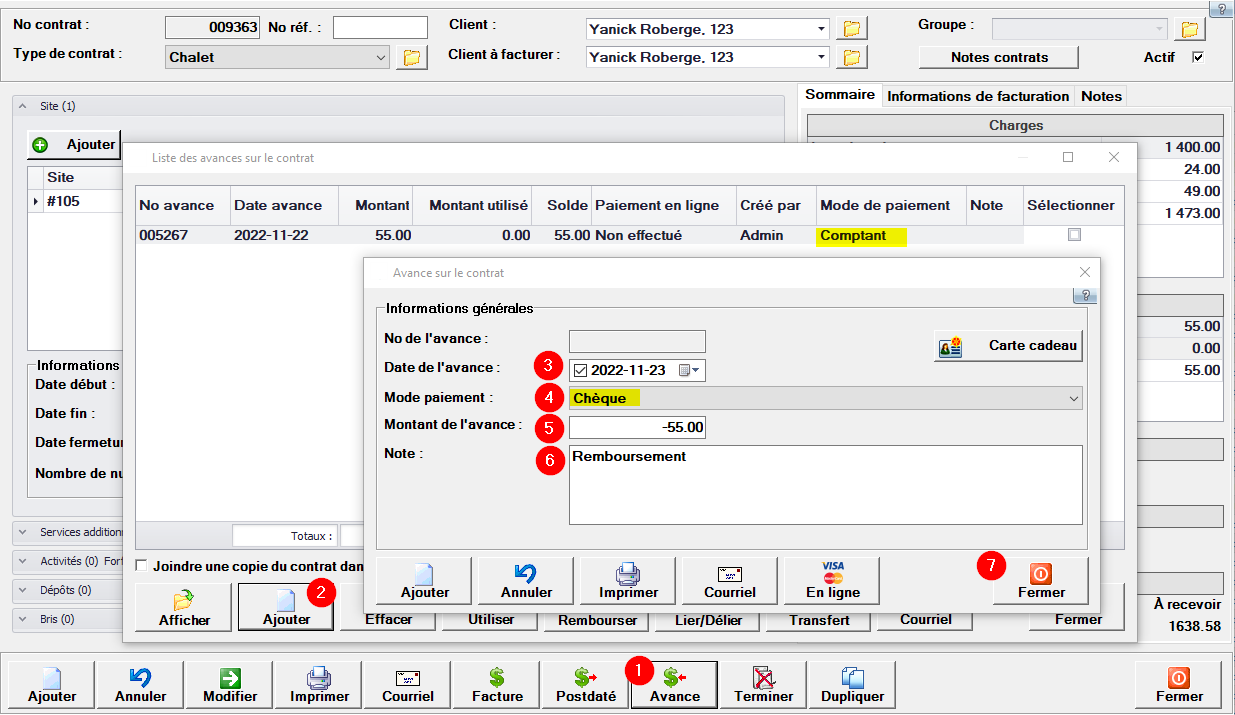Click Imprimer in the main bottom toolbar
The image size is (1235, 715).
[x=319, y=685]
